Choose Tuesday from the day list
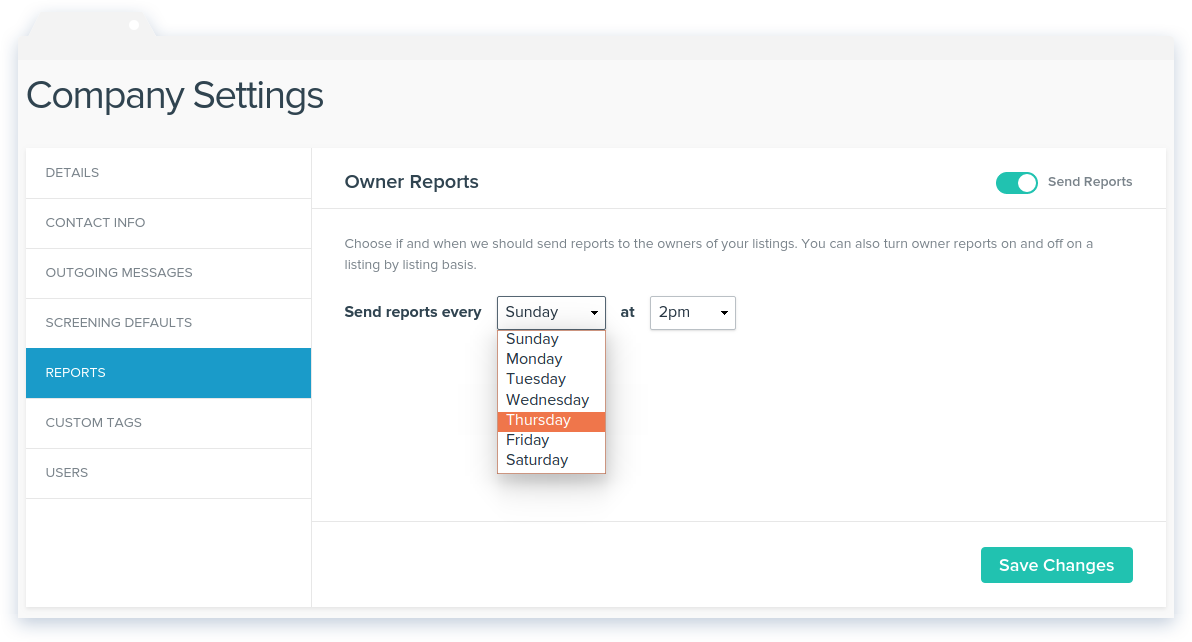This screenshot has width=1192, height=642. (x=551, y=379)
